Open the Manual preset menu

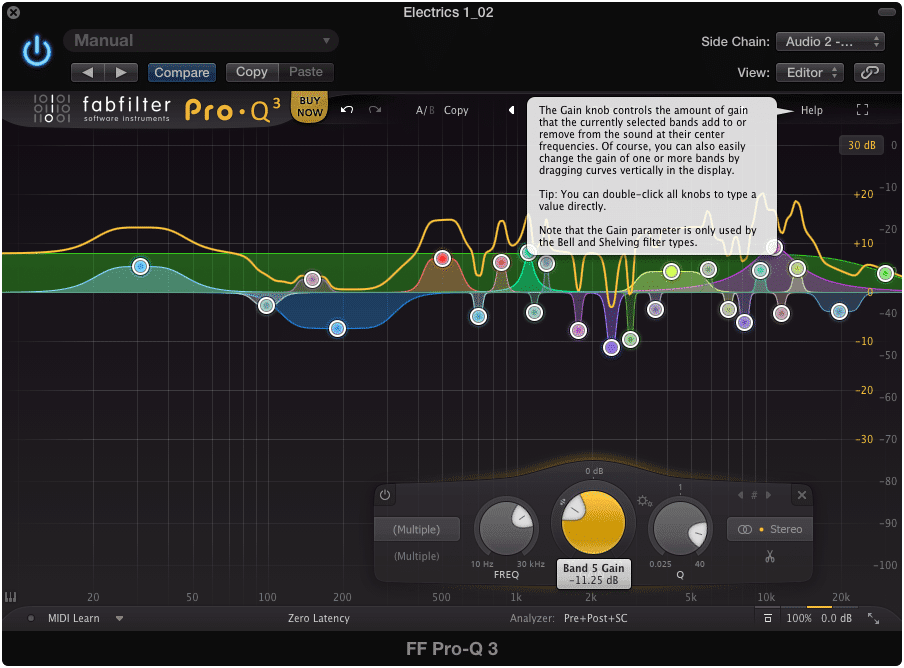201,40
